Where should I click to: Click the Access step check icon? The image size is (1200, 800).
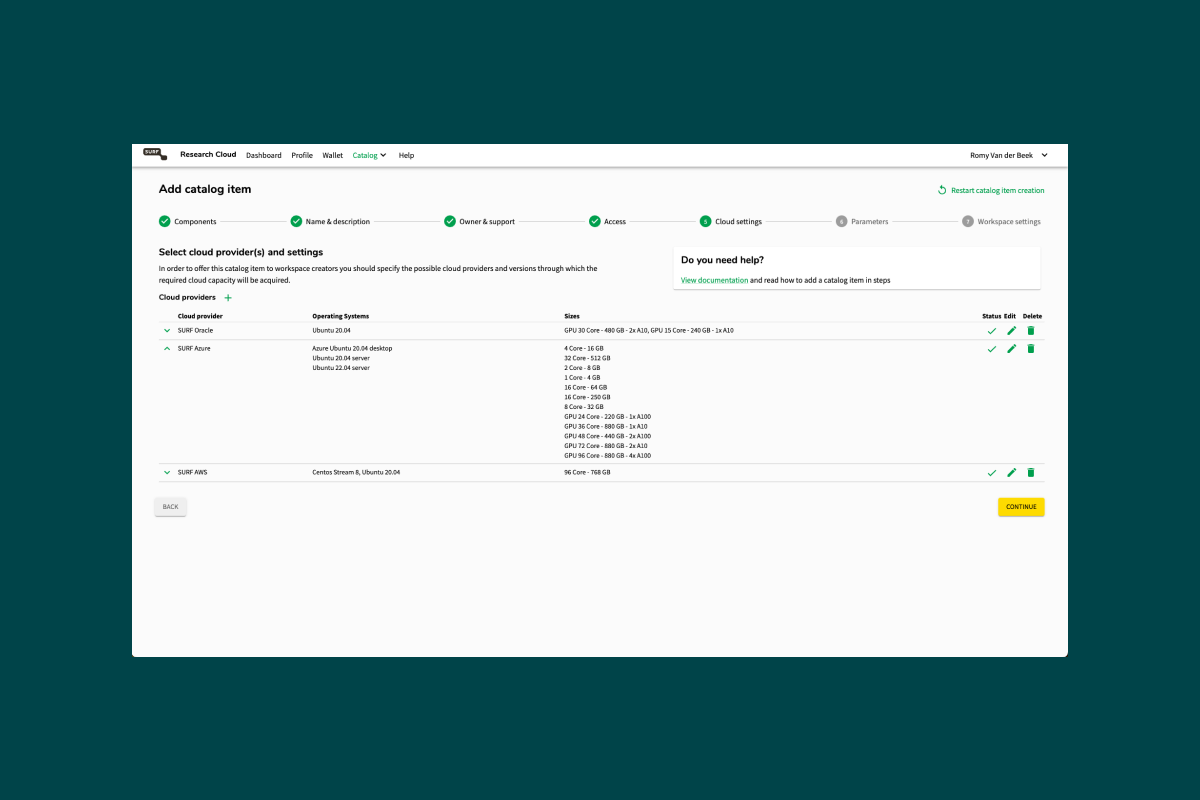594,221
